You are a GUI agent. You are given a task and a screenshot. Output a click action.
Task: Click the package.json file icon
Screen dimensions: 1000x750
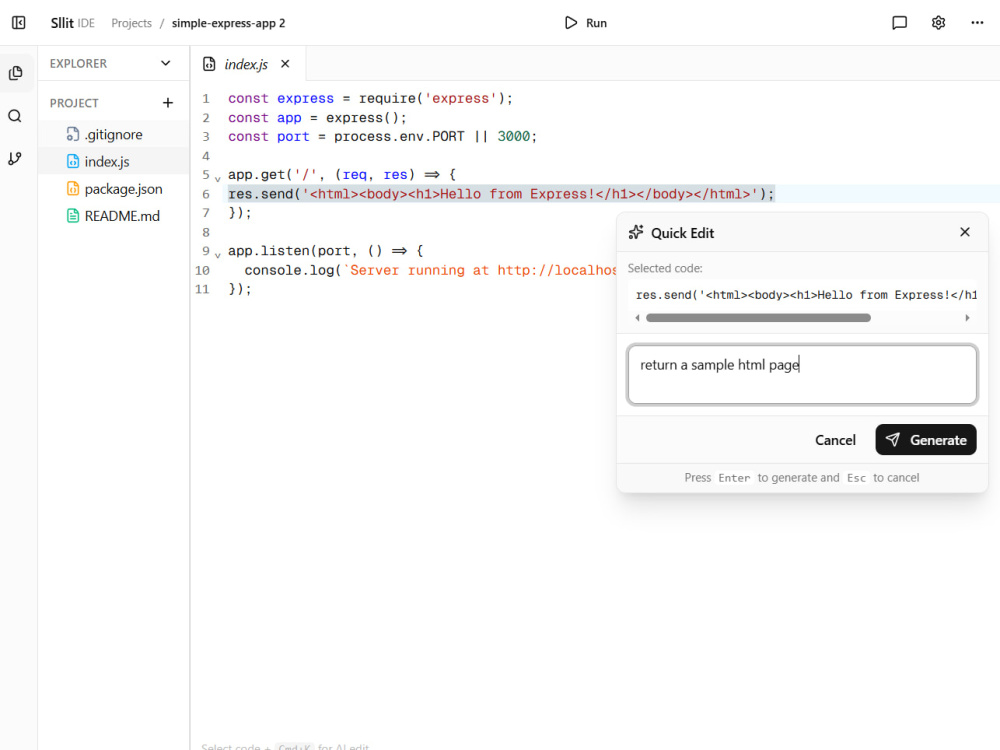click(73, 189)
